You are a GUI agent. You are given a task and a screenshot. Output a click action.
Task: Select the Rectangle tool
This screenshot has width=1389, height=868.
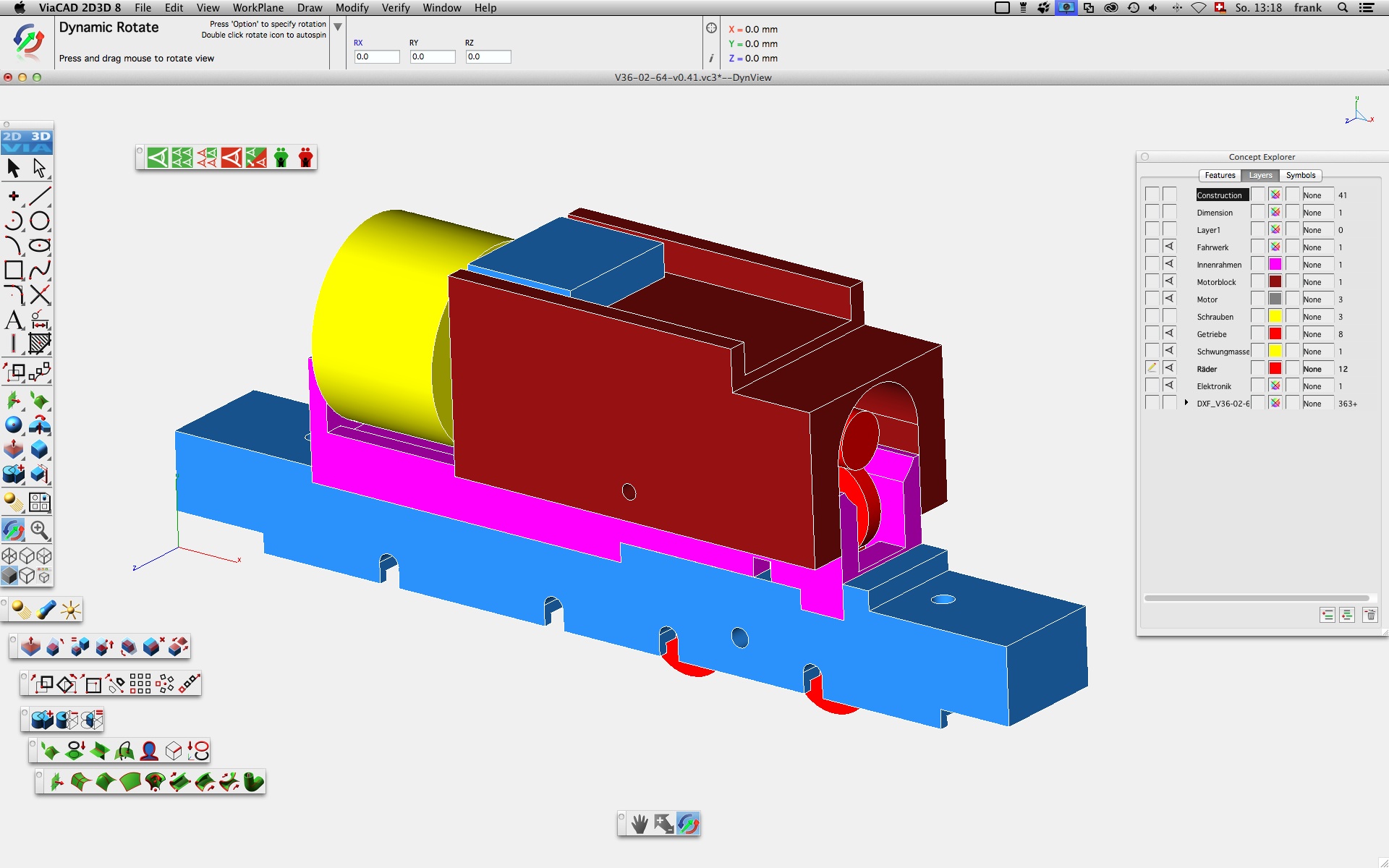[13, 270]
